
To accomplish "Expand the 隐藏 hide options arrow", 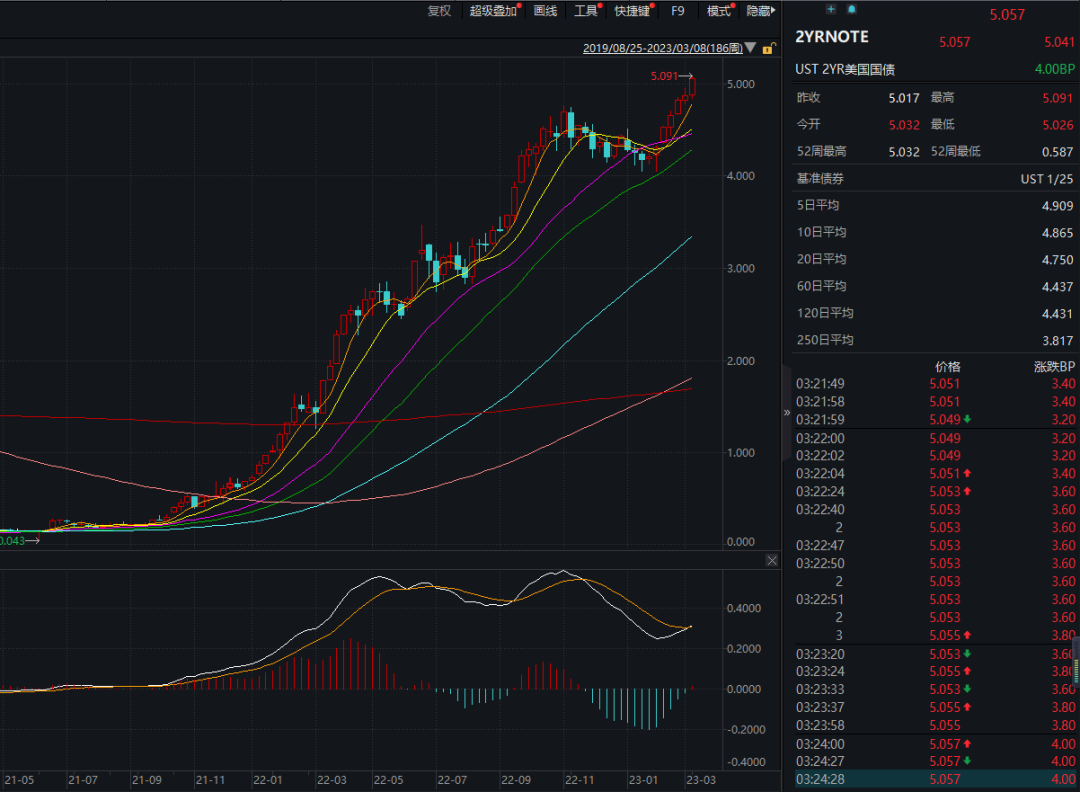I will (x=760, y=11).
